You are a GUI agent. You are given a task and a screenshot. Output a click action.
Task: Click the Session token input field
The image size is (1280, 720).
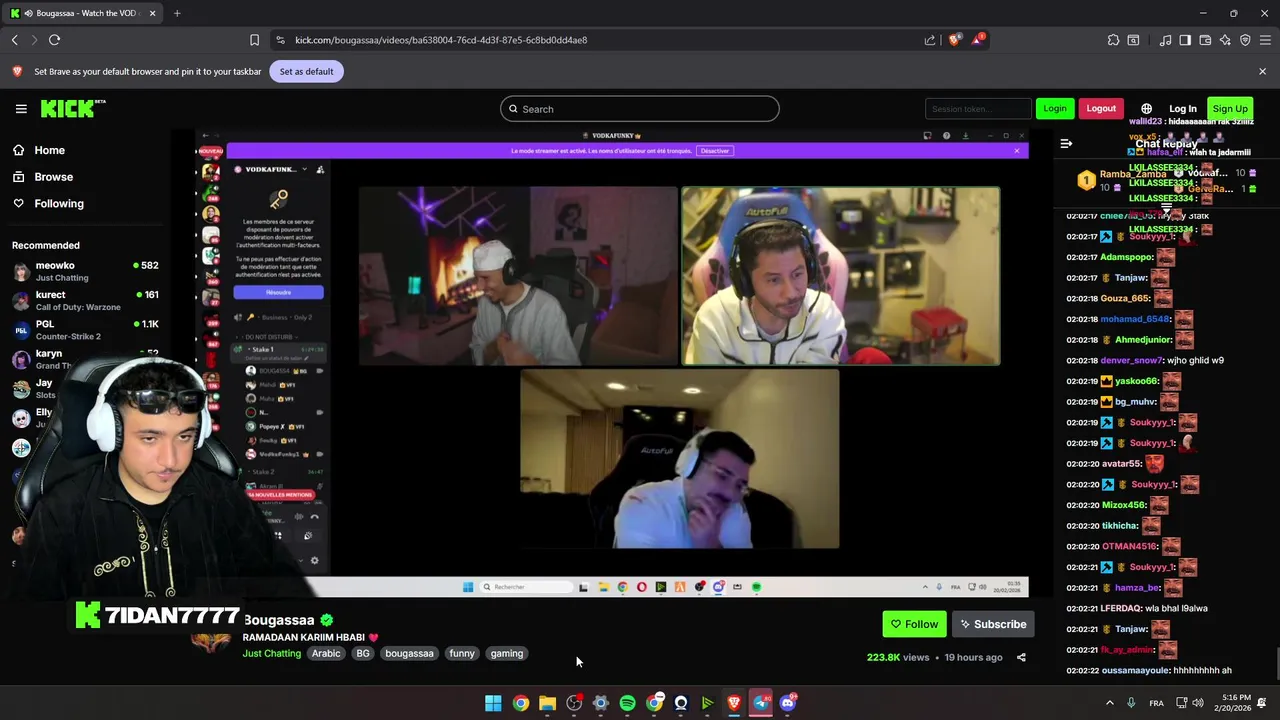coord(977,109)
